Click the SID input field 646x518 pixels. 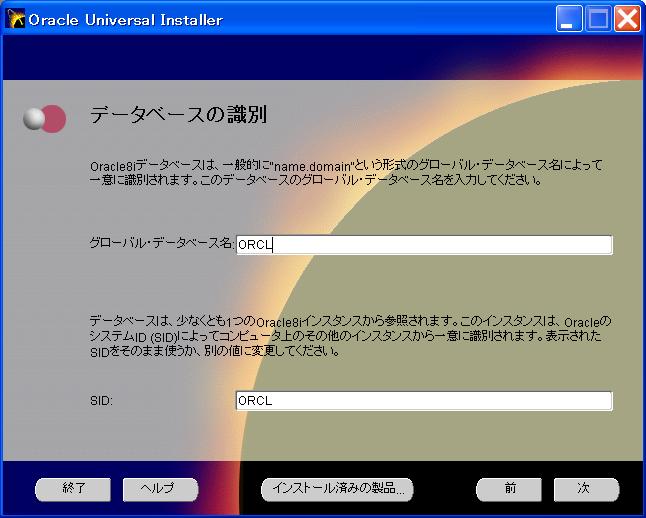(x=424, y=401)
